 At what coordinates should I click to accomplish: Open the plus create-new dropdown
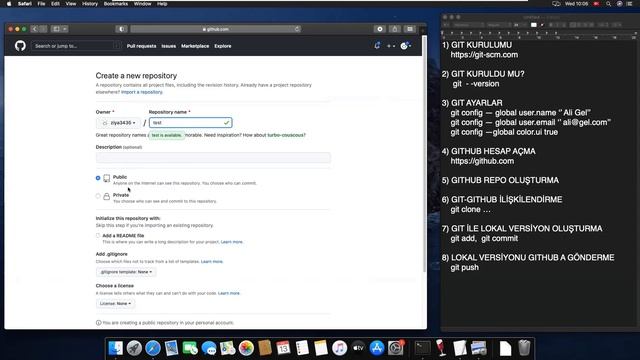[x=391, y=46]
